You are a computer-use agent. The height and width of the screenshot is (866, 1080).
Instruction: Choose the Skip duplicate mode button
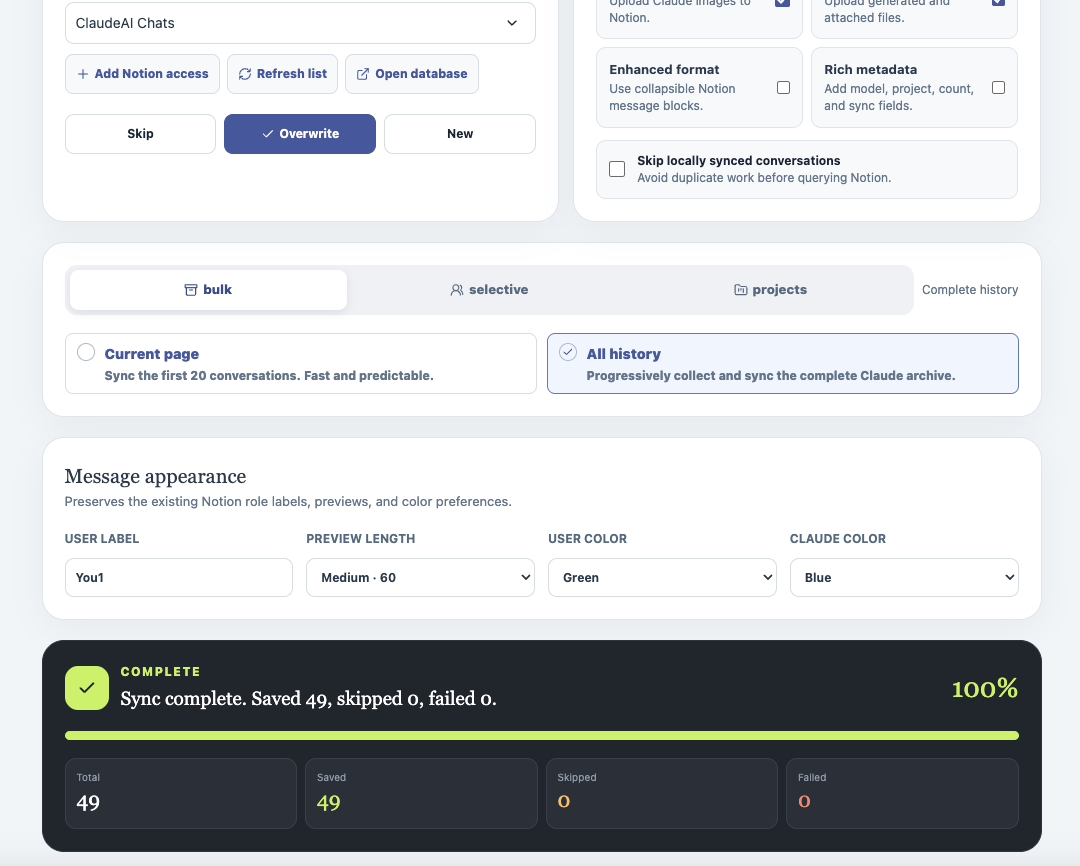click(x=141, y=134)
